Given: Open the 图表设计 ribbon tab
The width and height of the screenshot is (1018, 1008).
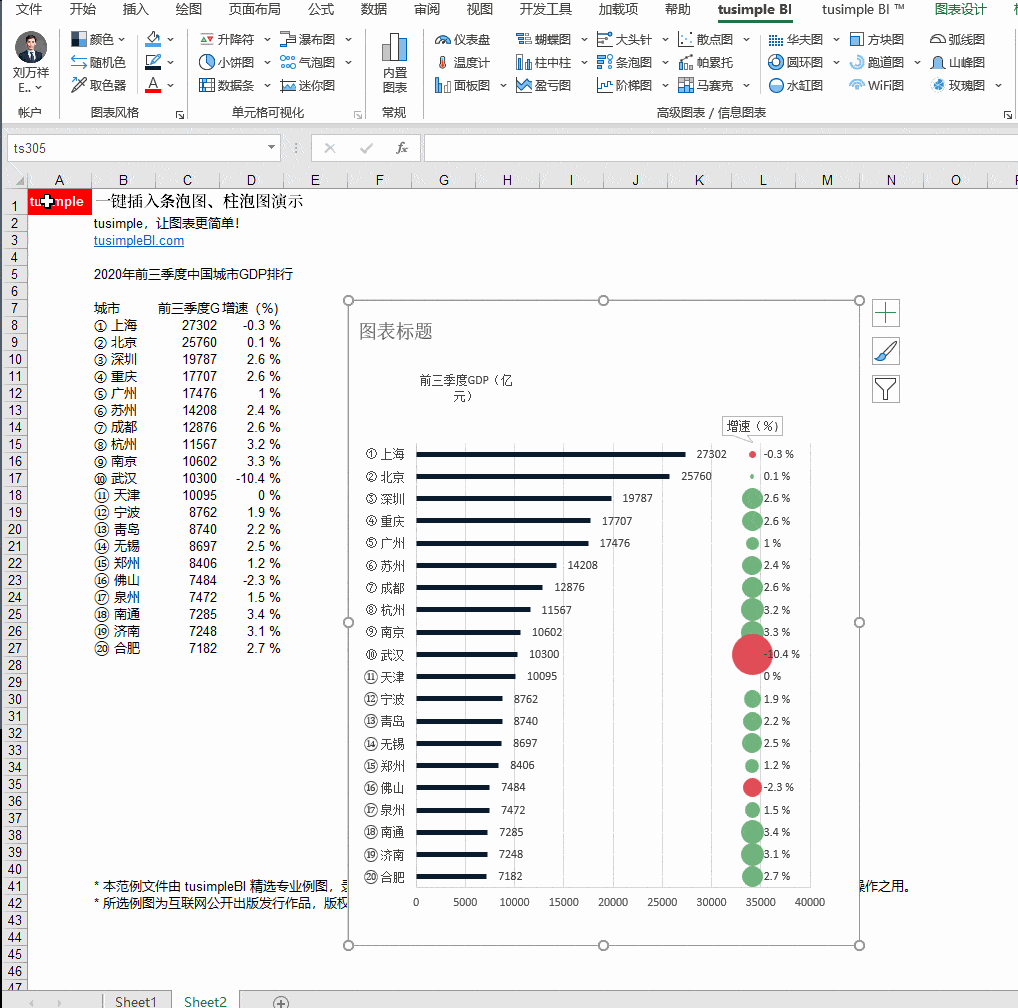Looking at the screenshot, I should (x=960, y=10).
